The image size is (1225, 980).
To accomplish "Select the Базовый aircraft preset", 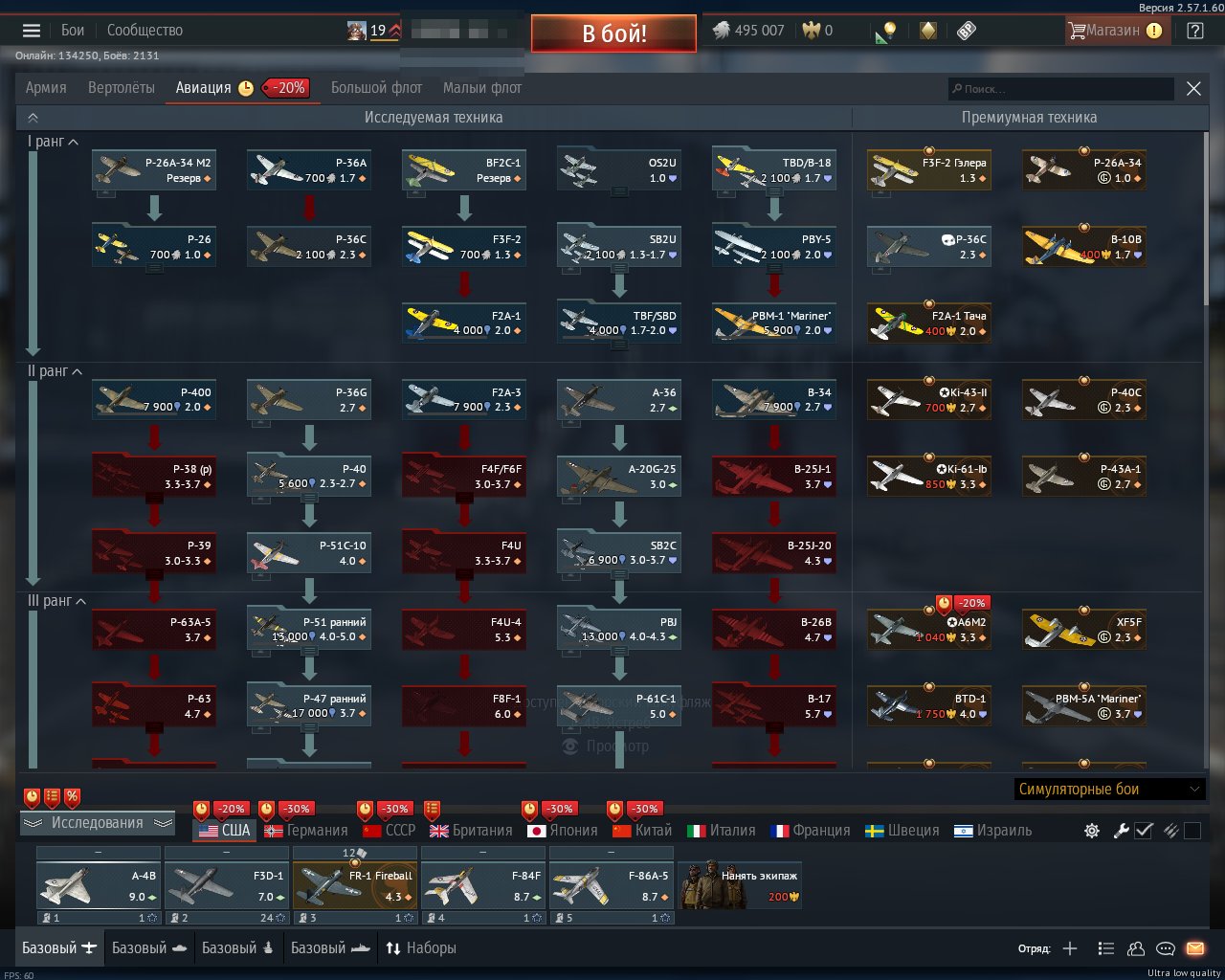I will tap(59, 948).
